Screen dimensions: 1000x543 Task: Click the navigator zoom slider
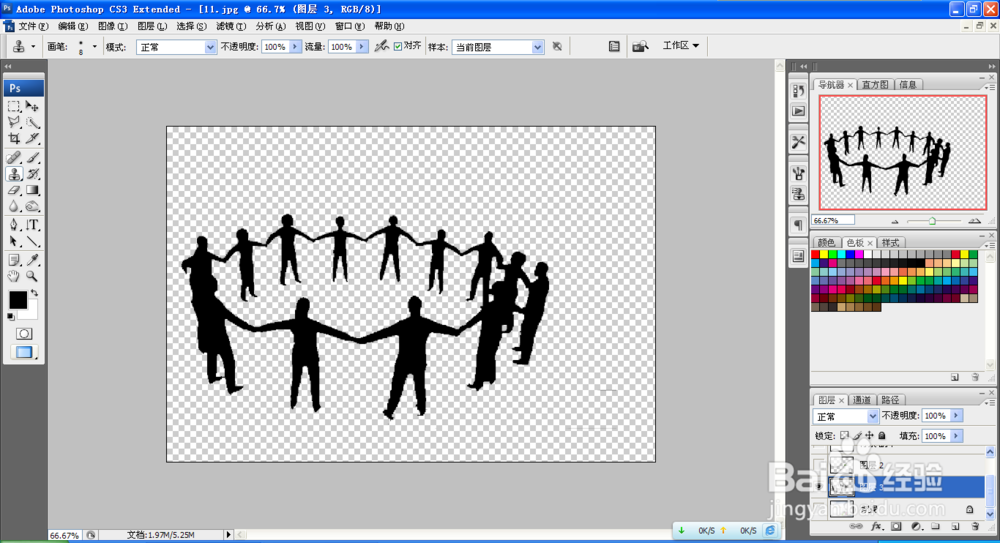coord(932,221)
